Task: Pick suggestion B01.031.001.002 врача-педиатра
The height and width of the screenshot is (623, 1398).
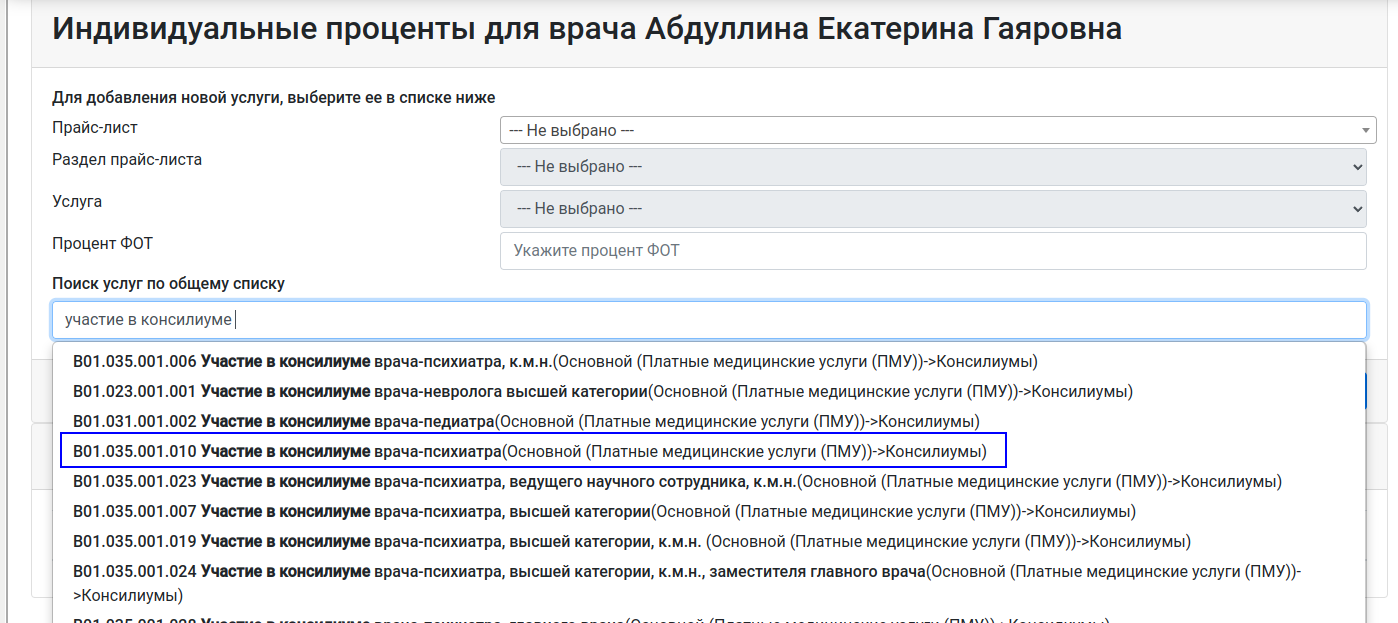Action: tap(526, 421)
